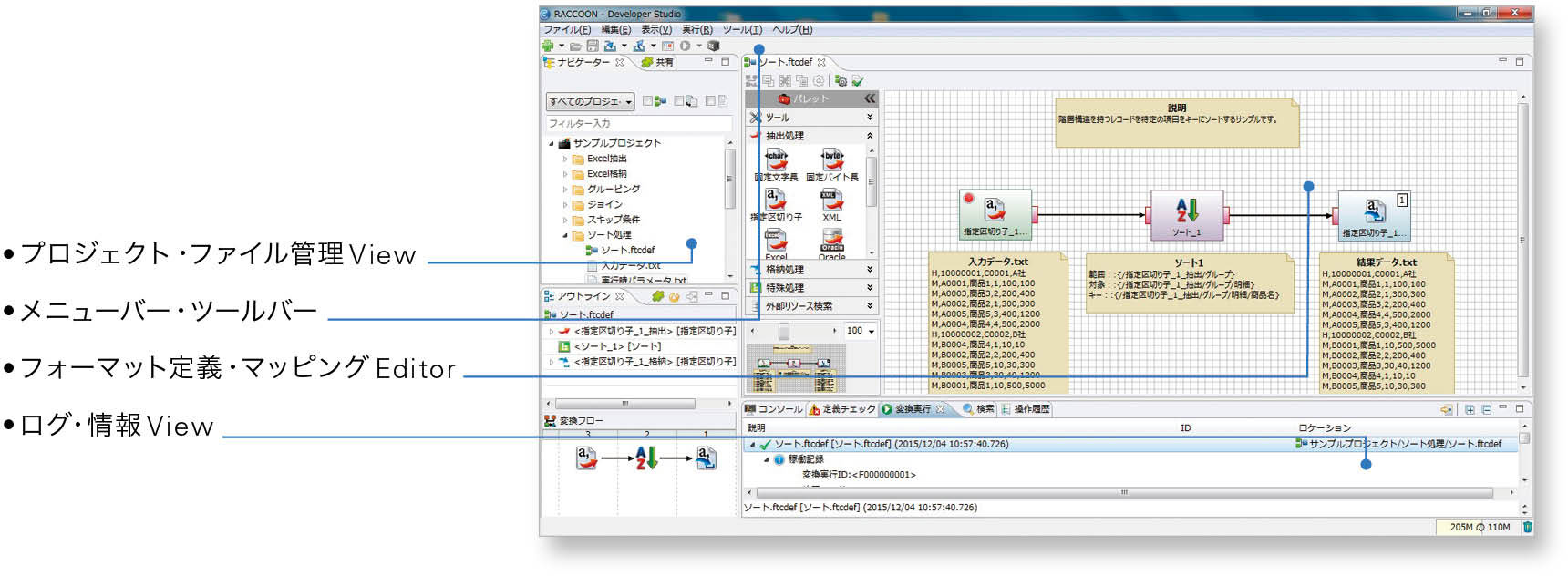Expand the <指定区切り子_1_格納> outline item
1568x576 pixels.
[552, 362]
